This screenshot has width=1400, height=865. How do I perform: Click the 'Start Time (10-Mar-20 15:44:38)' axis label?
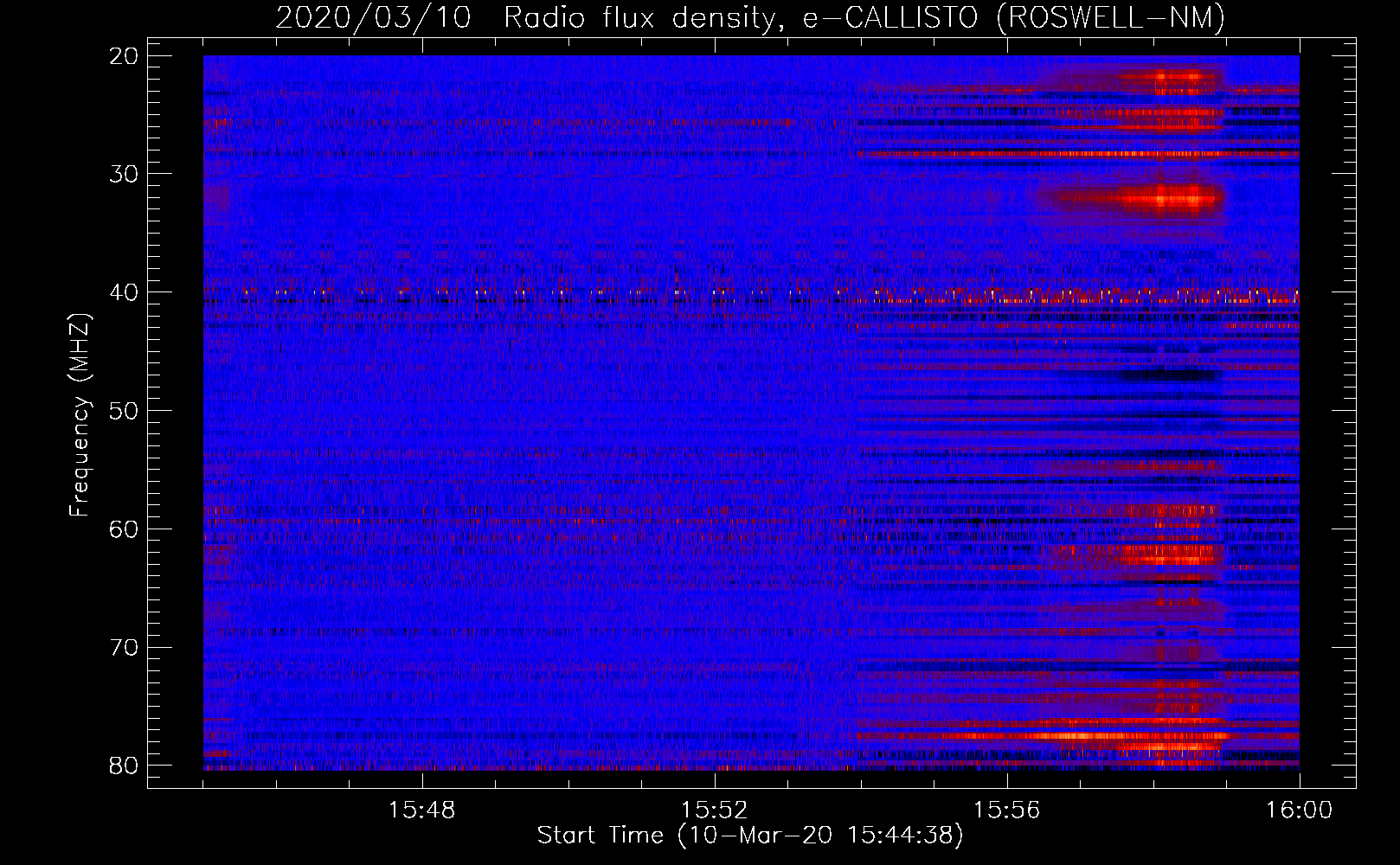[x=750, y=836]
